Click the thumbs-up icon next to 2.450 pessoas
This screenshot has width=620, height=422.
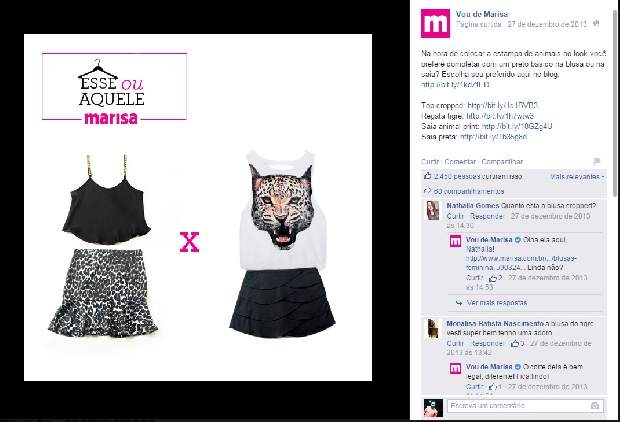427,176
